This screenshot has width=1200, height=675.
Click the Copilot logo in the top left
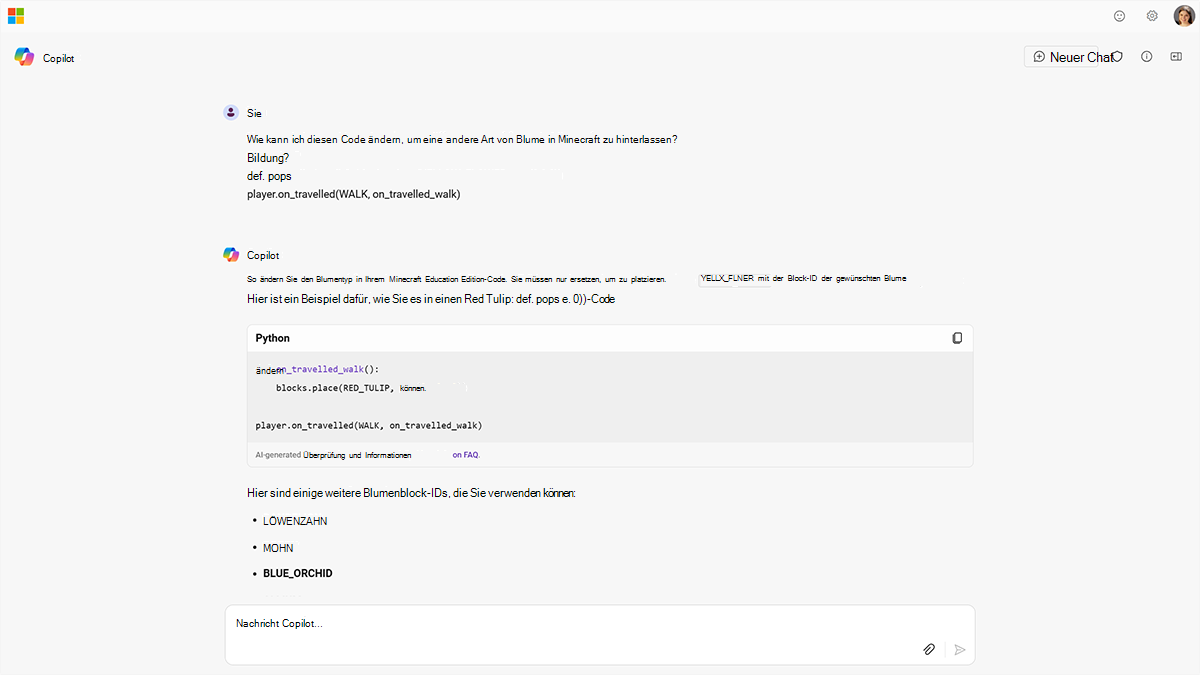(x=24, y=57)
